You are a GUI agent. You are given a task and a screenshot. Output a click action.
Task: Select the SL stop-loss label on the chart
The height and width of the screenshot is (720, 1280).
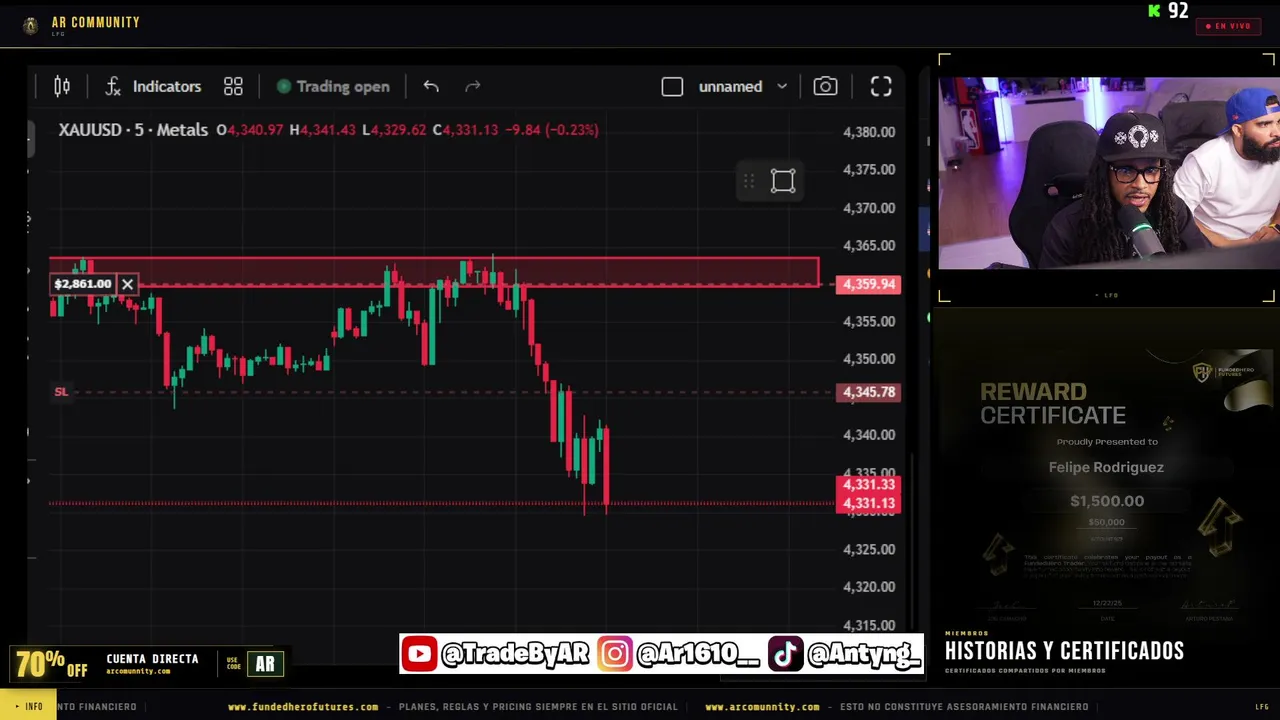click(x=61, y=392)
